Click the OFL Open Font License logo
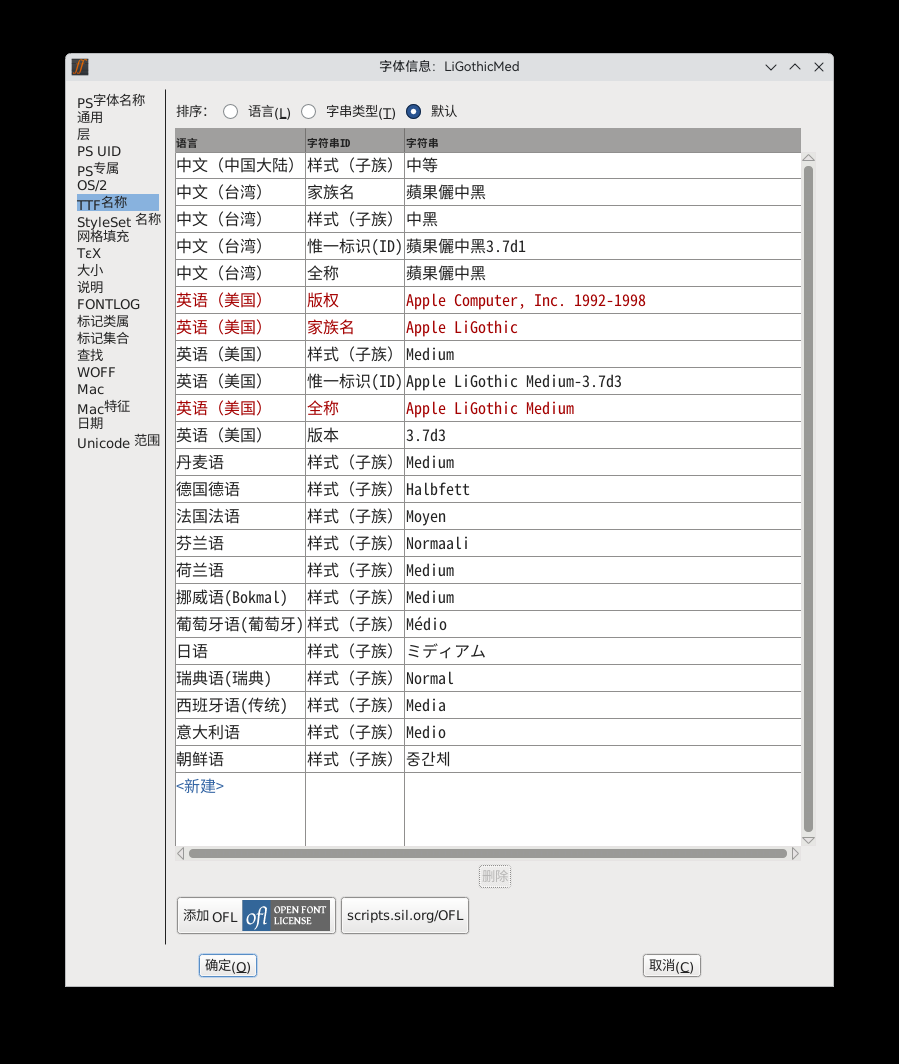 286,915
